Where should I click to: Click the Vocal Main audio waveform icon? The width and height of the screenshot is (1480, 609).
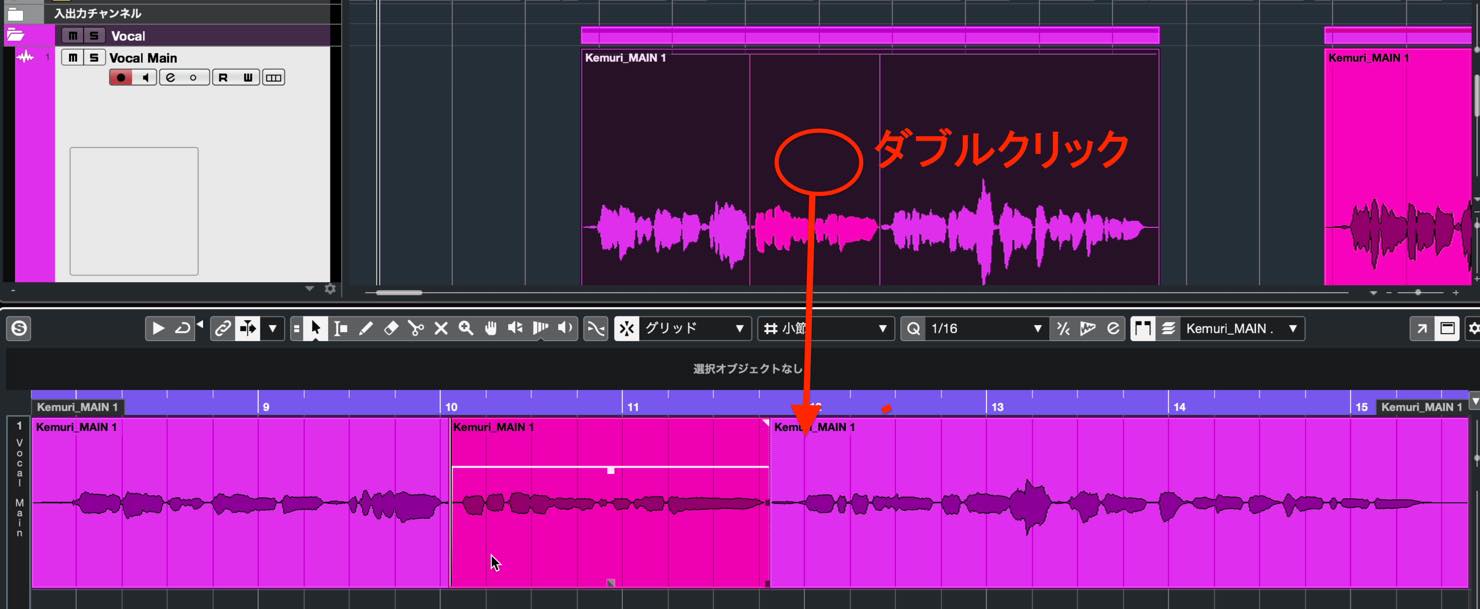[x=26, y=58]
